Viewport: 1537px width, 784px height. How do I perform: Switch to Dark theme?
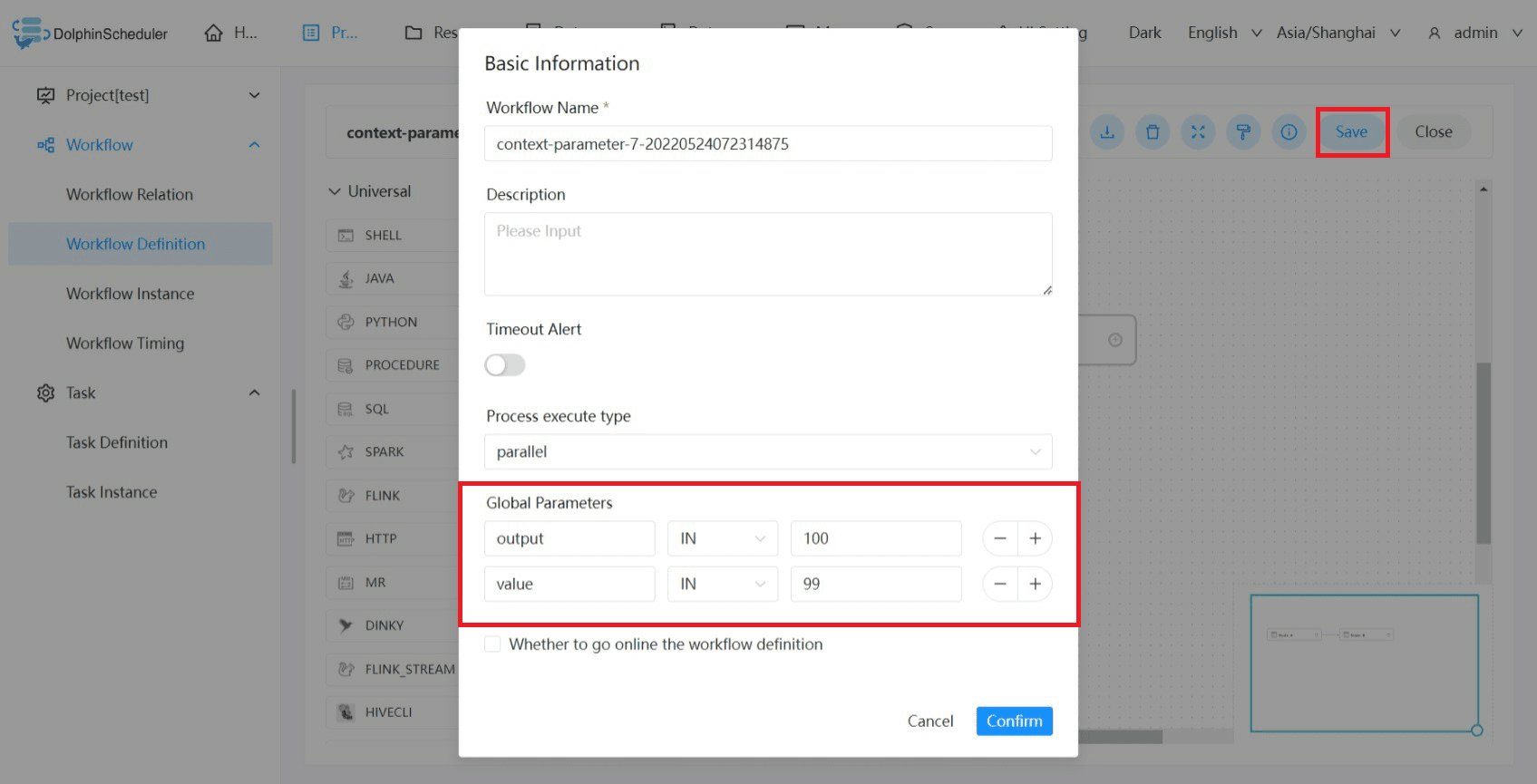point(1144,33)
